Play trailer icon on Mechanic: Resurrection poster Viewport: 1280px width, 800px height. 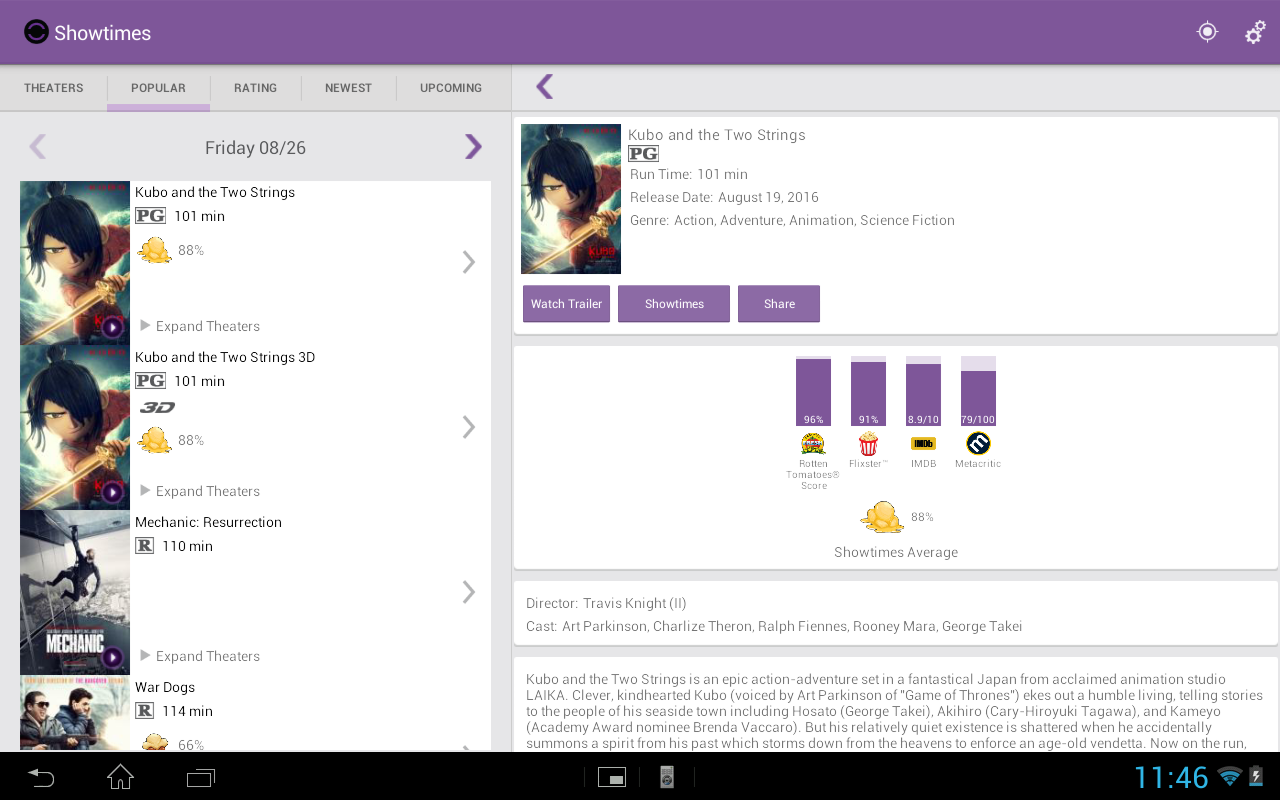coord(113,657)
